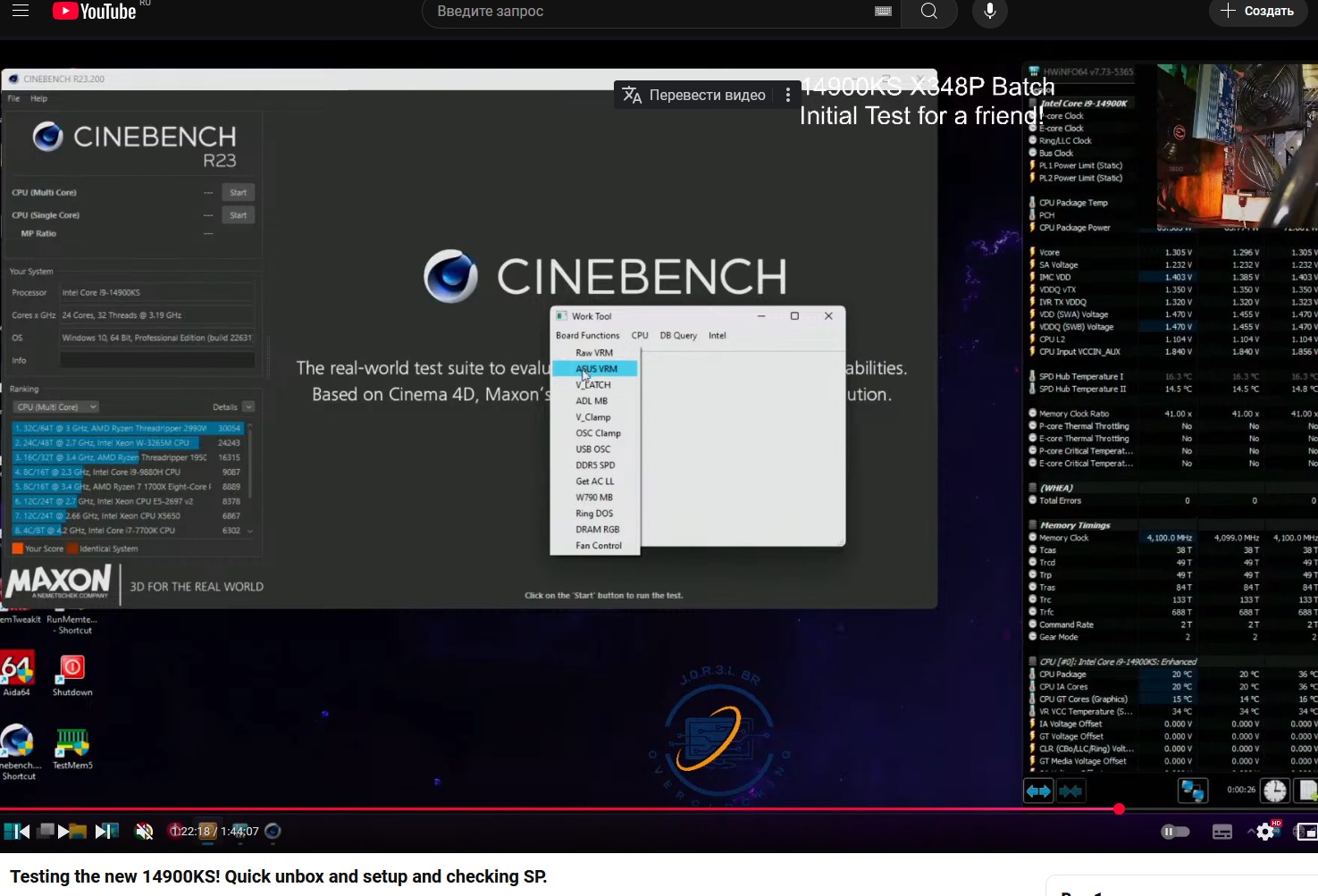Viewport: 1318px width, 896px height.
Task: Open CPU menu in Work Tool
Action: click(x=640, y=336)
